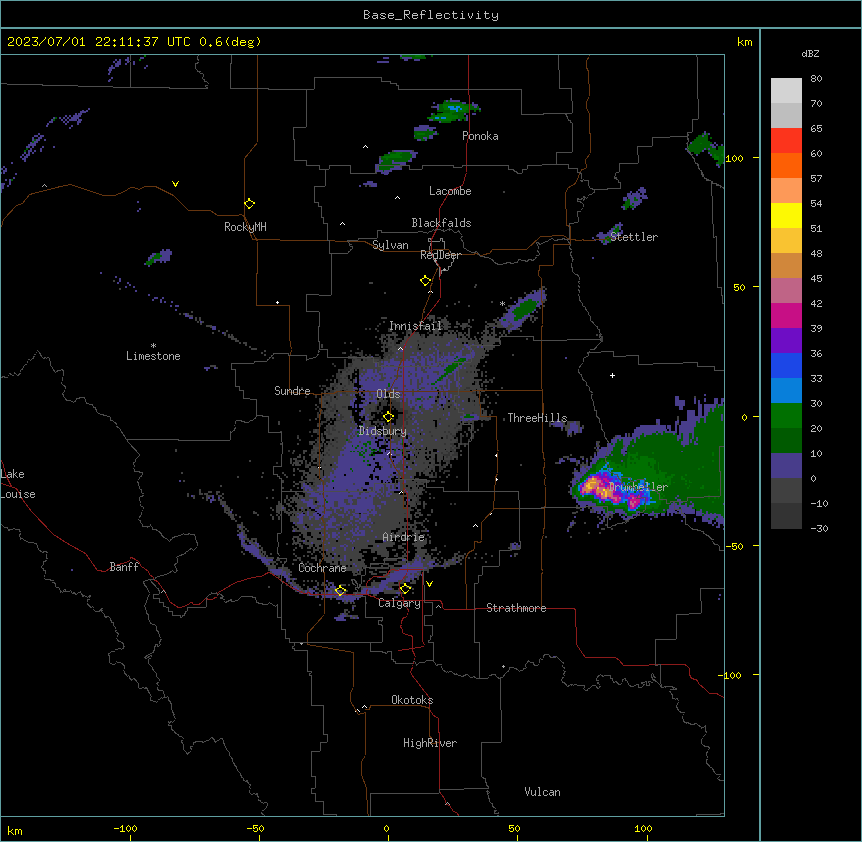The height and width of the screenshot is (842, 862).
Task: Pick the magenta 39-42 dBZ legend swatch
Action: [x=786, y=315]
